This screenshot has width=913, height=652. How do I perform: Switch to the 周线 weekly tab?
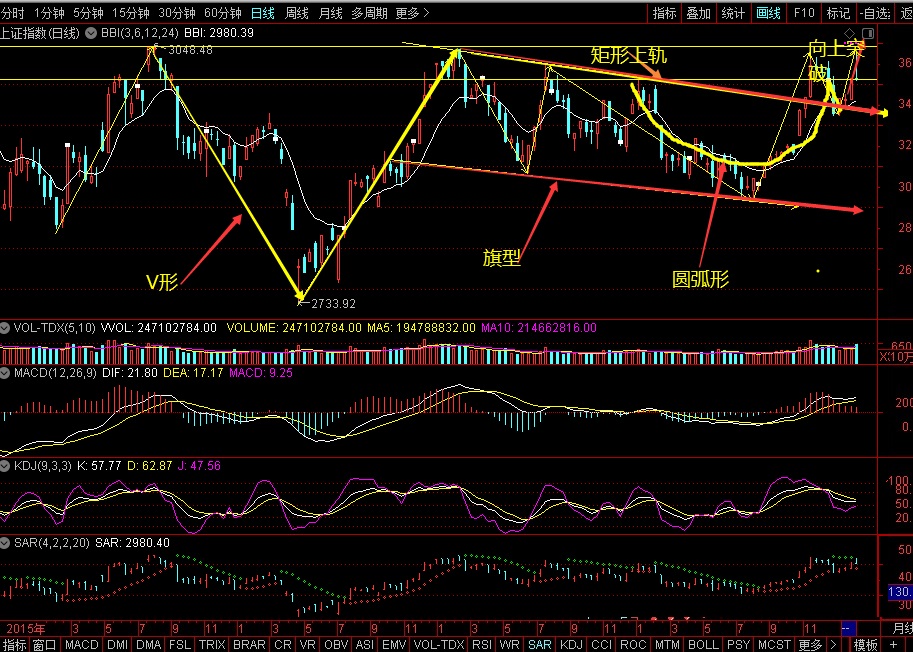(296, 13)
